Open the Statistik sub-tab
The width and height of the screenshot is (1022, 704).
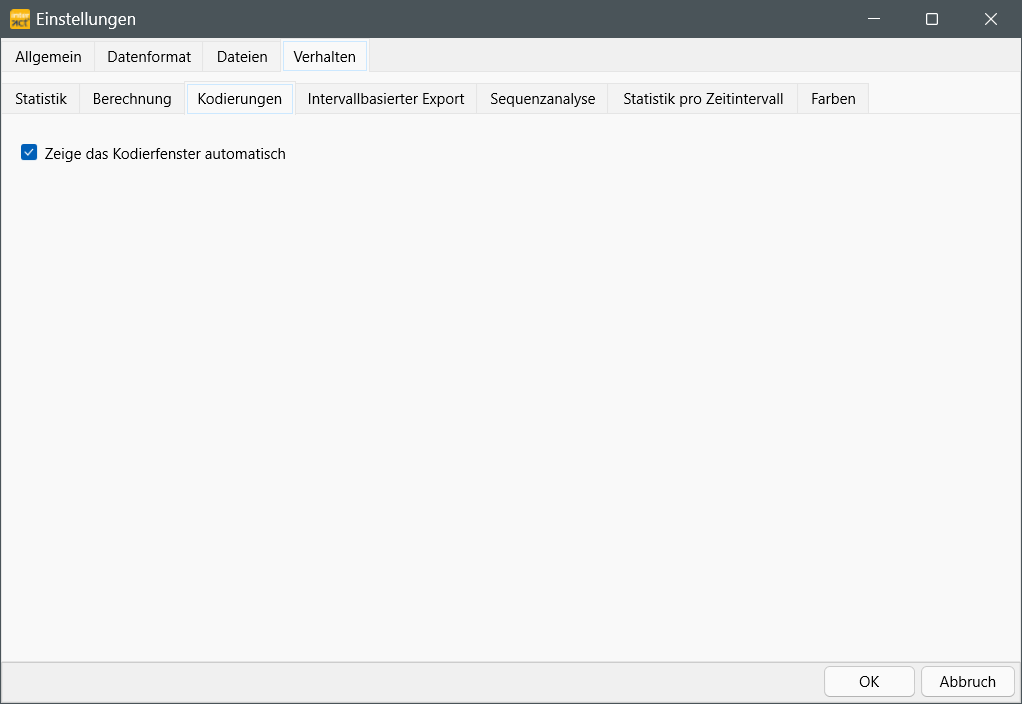[x=40, y=98]
